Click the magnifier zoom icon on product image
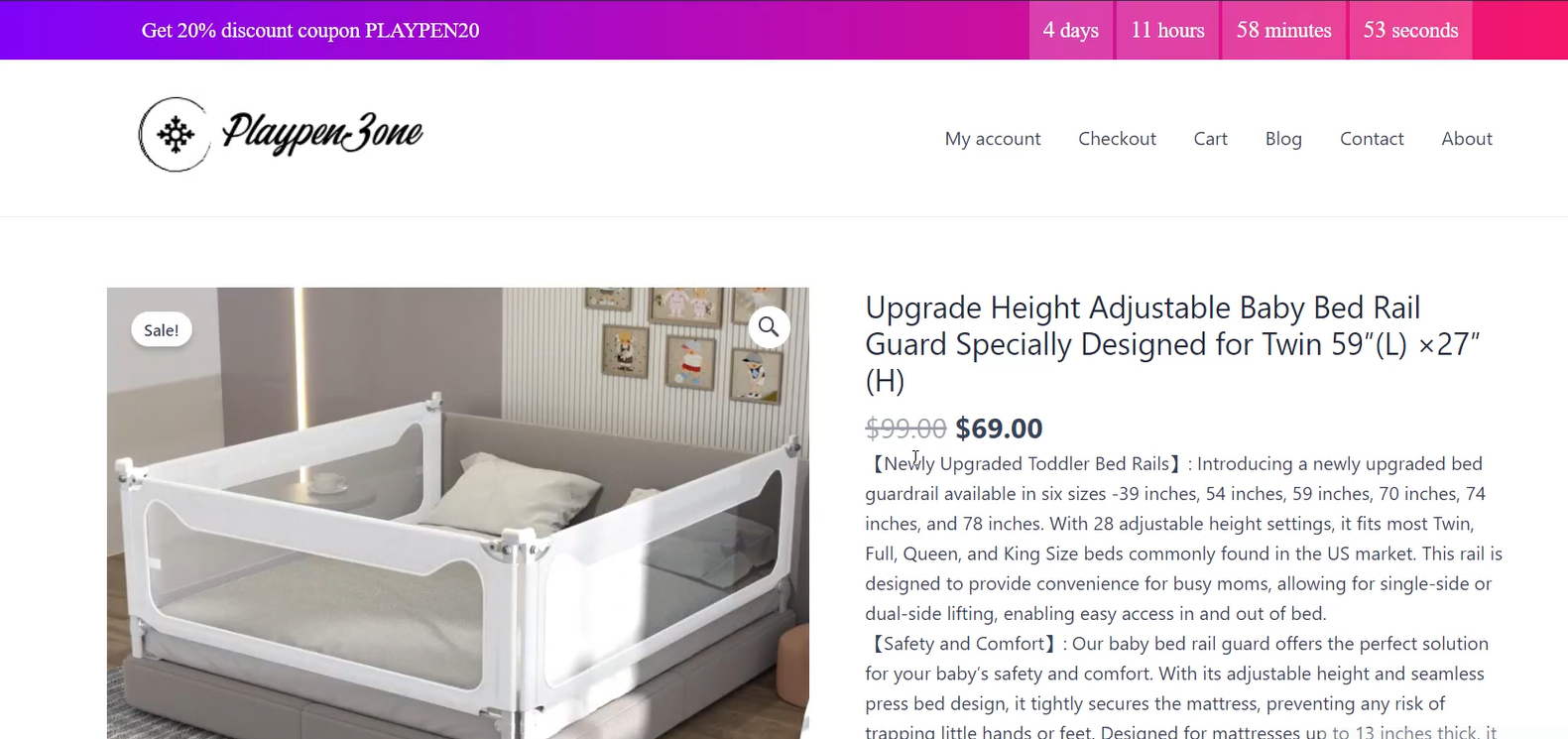 769,326
